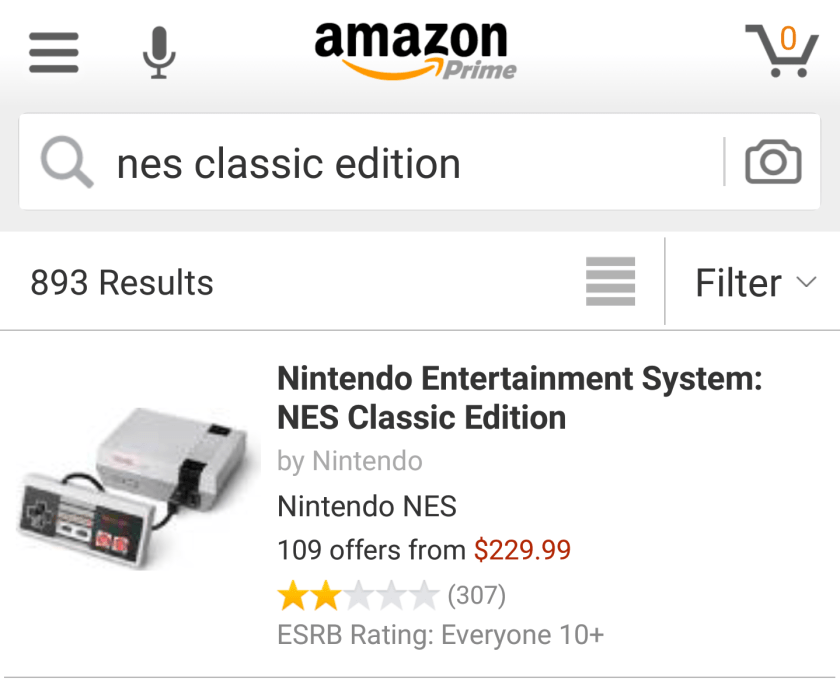This screenshot has width=840, height=700.
Task: Click the "ESRB Rating: Everyone 10+" label
Action: click(x=440, y=635)
